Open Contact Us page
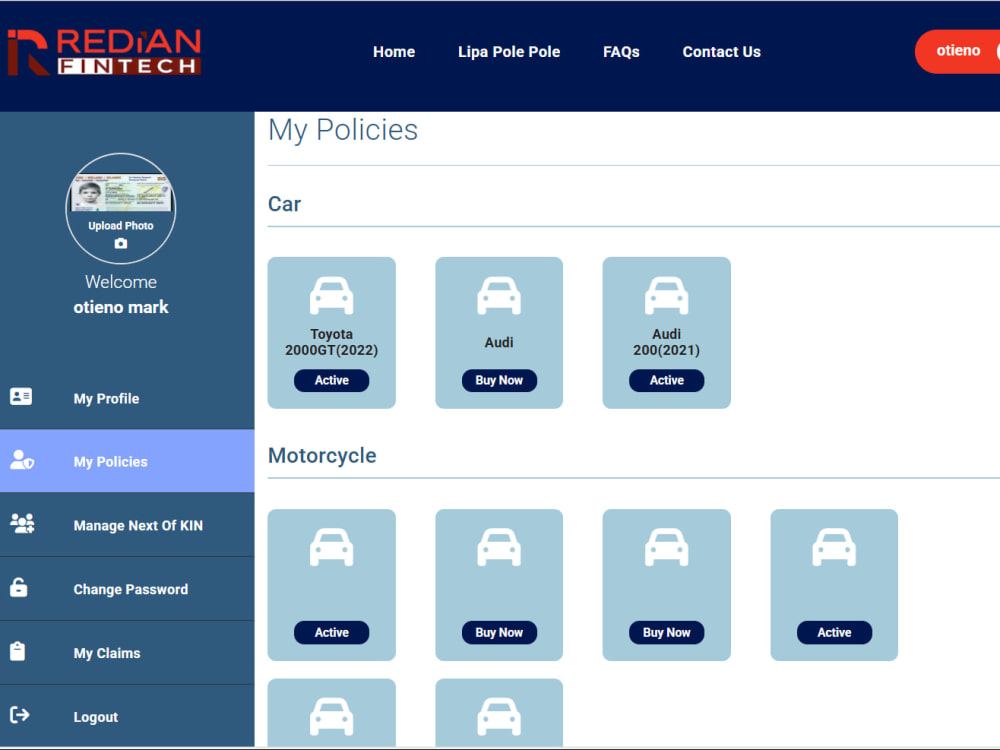1000x750 pixels. 721,52
